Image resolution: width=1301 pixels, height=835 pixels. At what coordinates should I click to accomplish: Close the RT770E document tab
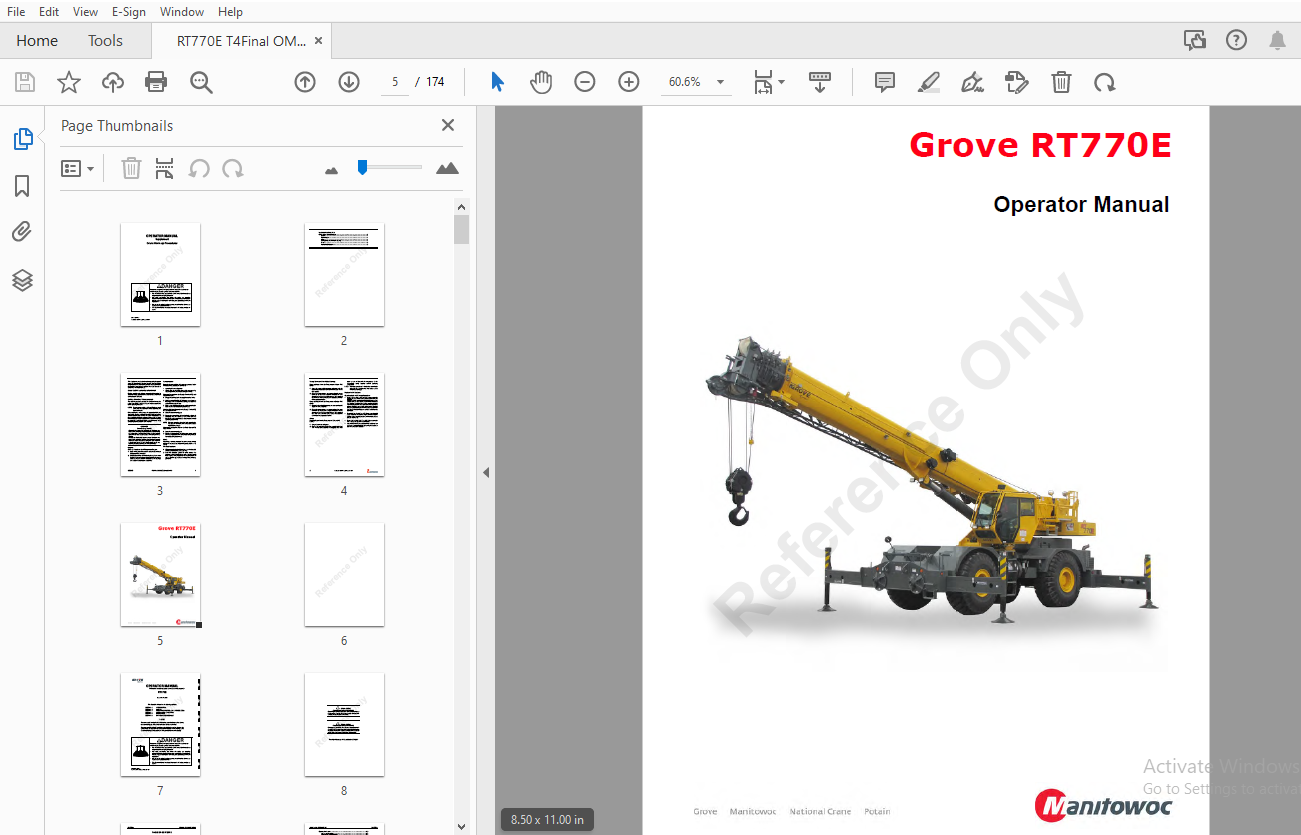point(319,41)
